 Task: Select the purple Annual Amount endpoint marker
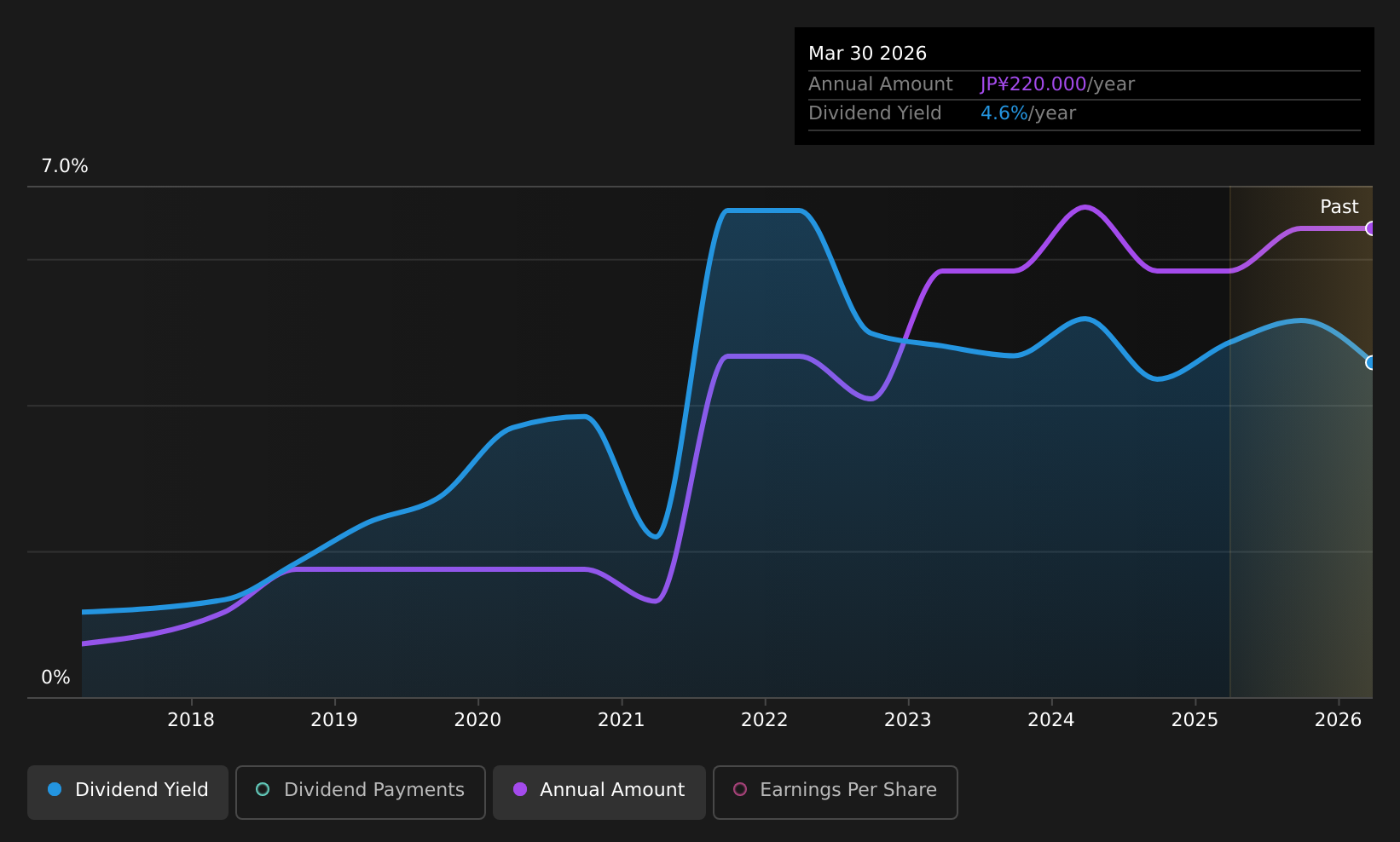(x=1371, y=228)
